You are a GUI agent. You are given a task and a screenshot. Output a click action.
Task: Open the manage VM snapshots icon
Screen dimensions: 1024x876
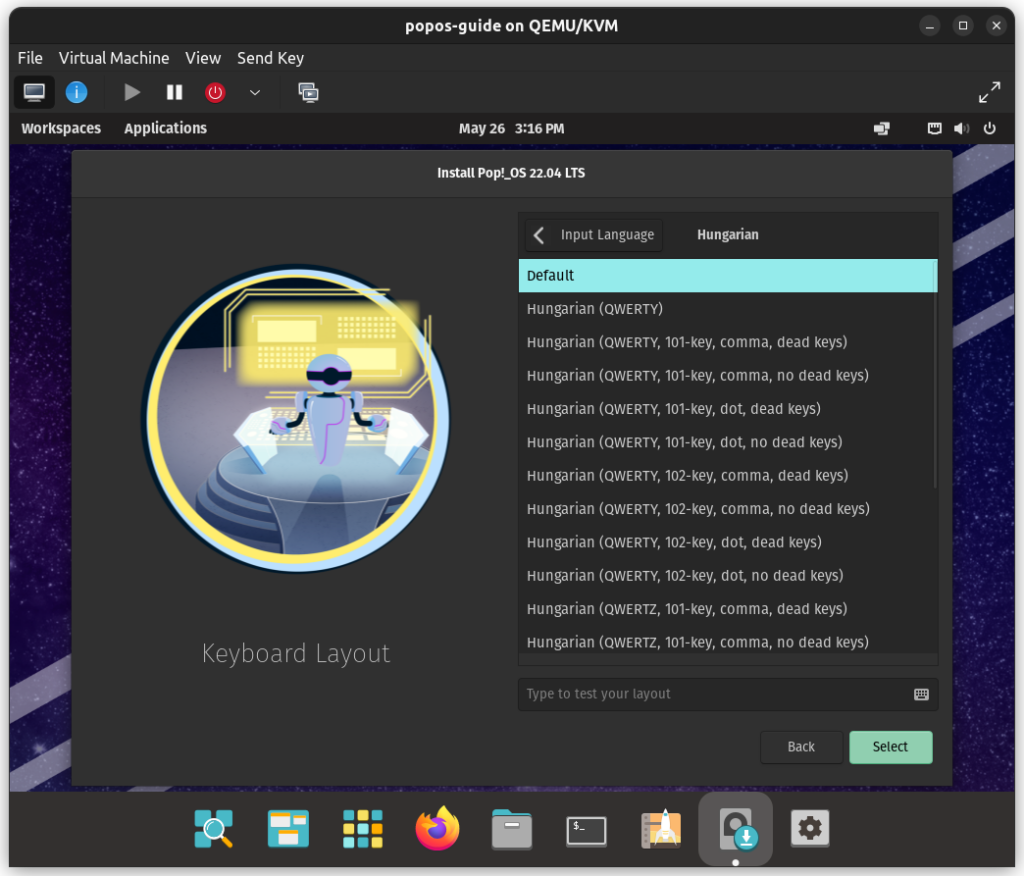pos(308,92)
